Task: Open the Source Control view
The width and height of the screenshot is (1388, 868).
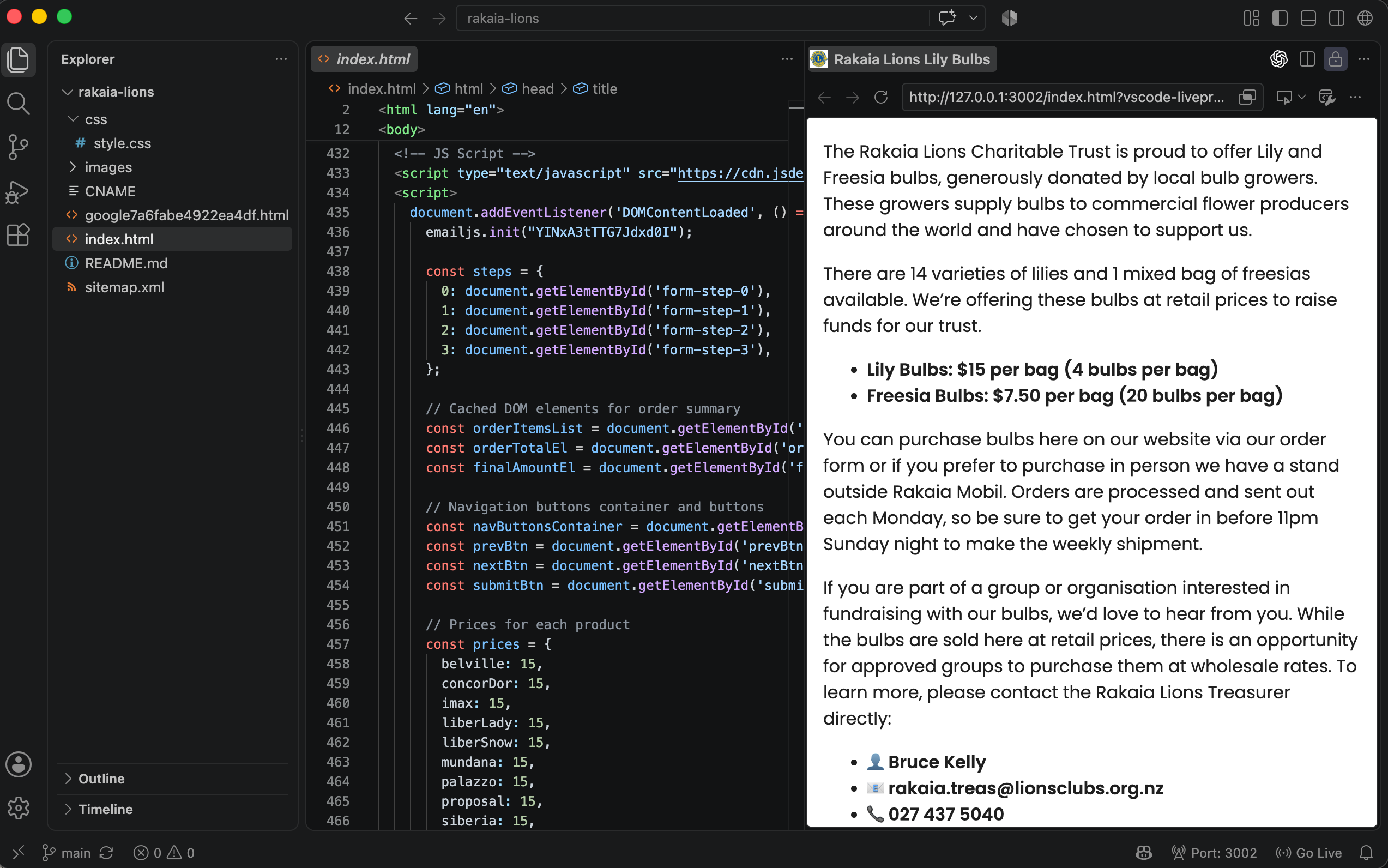Action: tap(19, 147)
